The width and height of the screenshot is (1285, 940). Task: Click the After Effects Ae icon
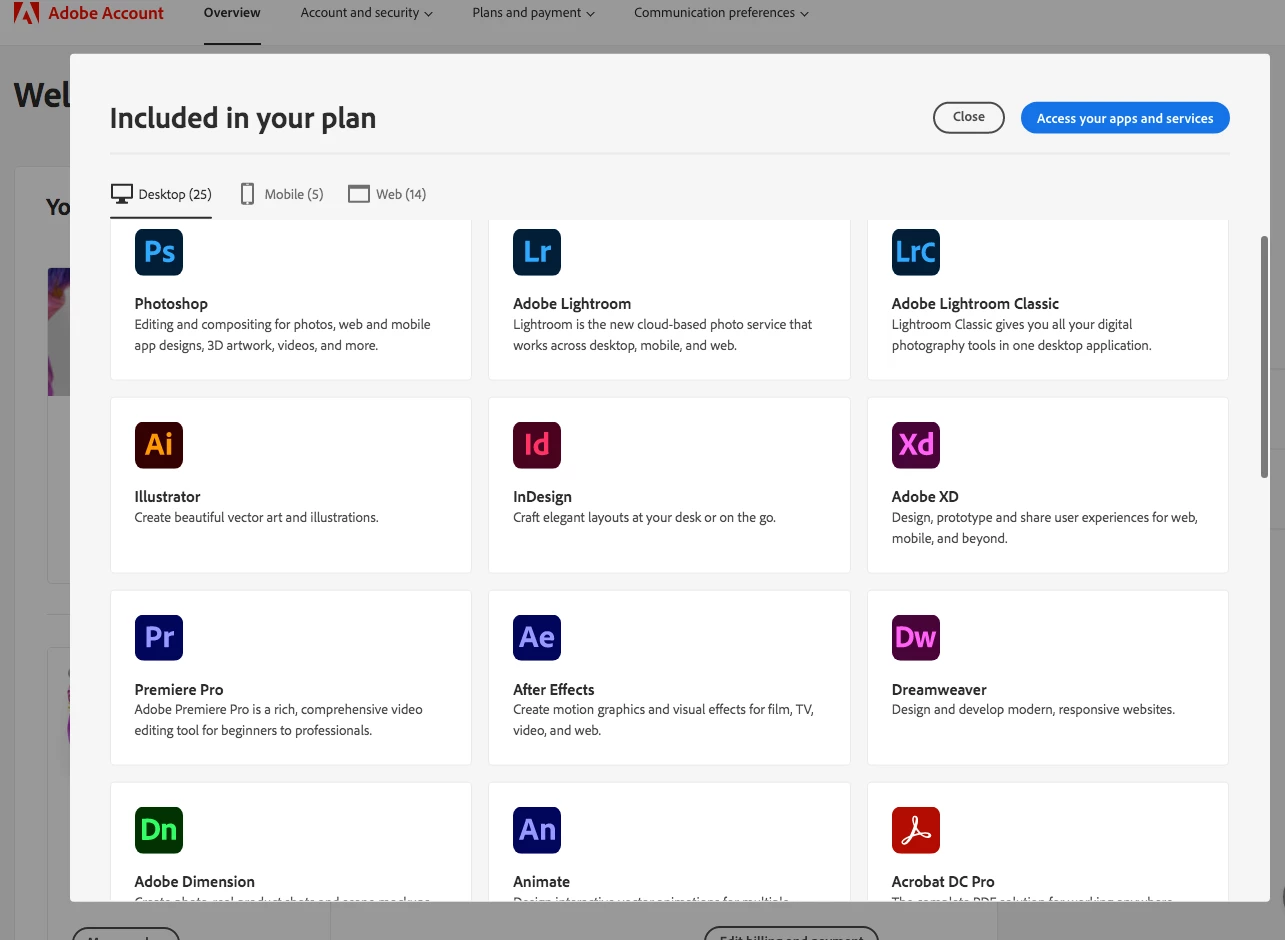[x=537, y=637]
